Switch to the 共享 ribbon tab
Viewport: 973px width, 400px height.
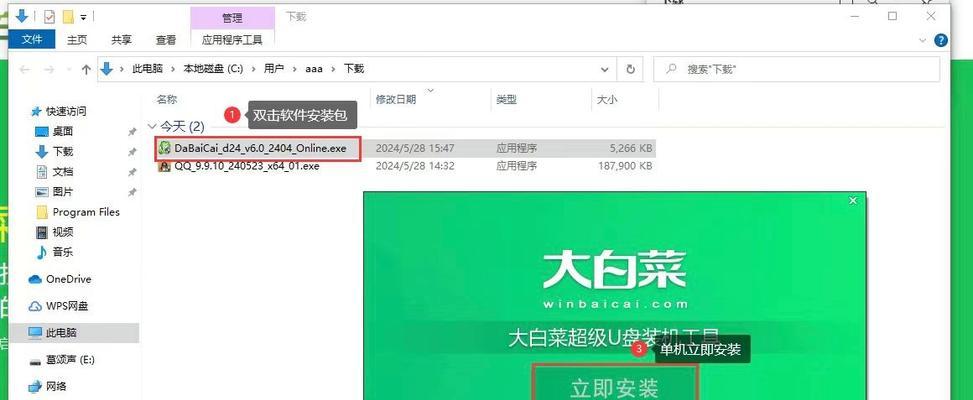tap(121, 40)
